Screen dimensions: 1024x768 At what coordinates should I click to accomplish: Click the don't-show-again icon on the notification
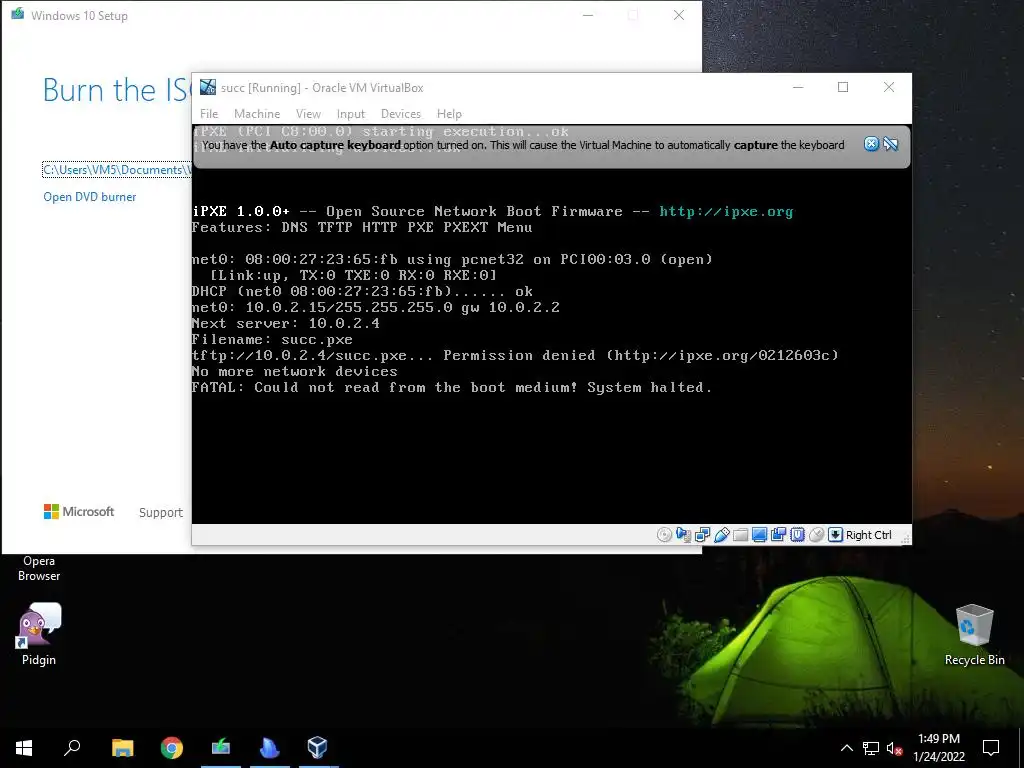pos(891,144)
